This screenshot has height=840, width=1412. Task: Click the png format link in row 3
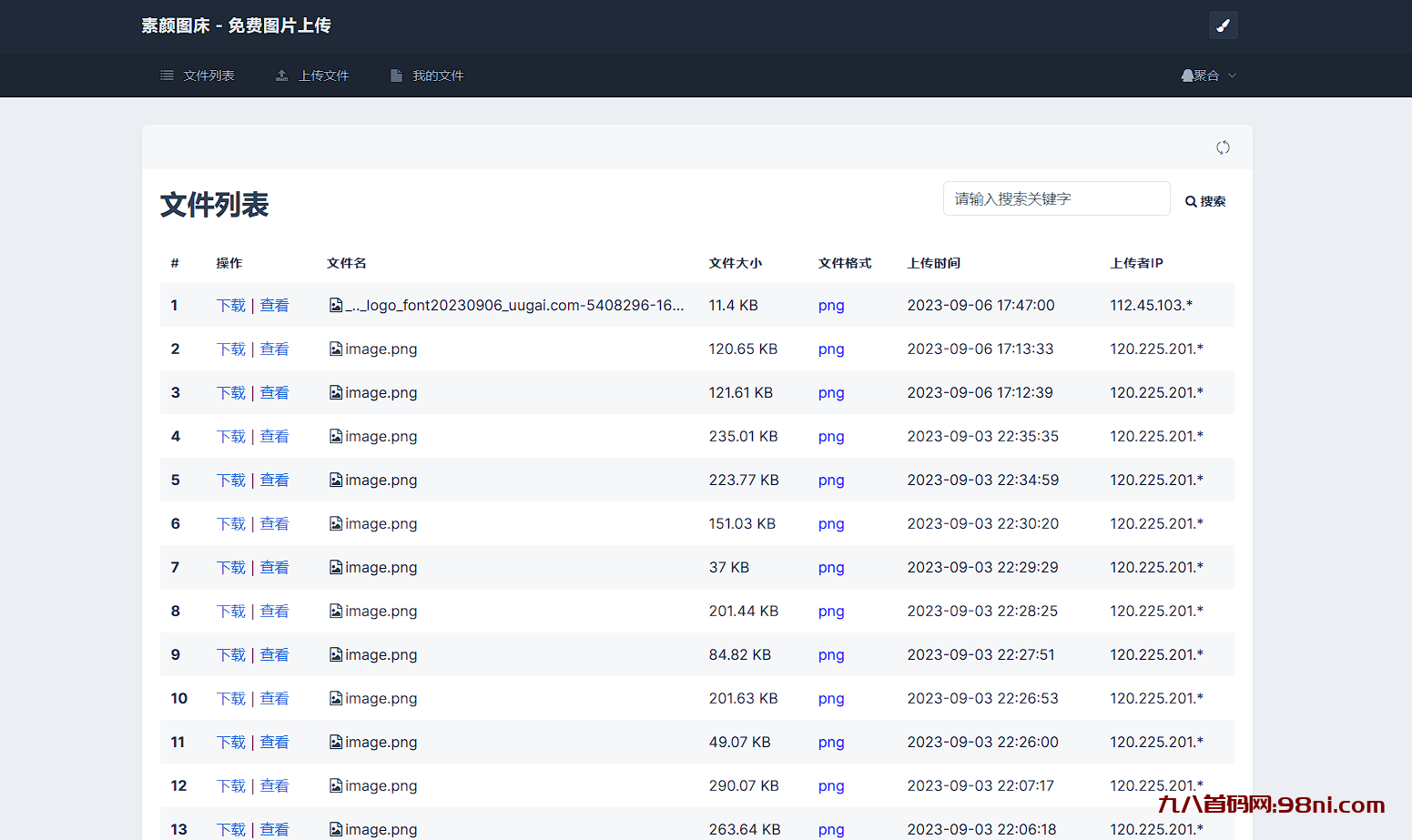pyautogui.click(x=830, y=393)
